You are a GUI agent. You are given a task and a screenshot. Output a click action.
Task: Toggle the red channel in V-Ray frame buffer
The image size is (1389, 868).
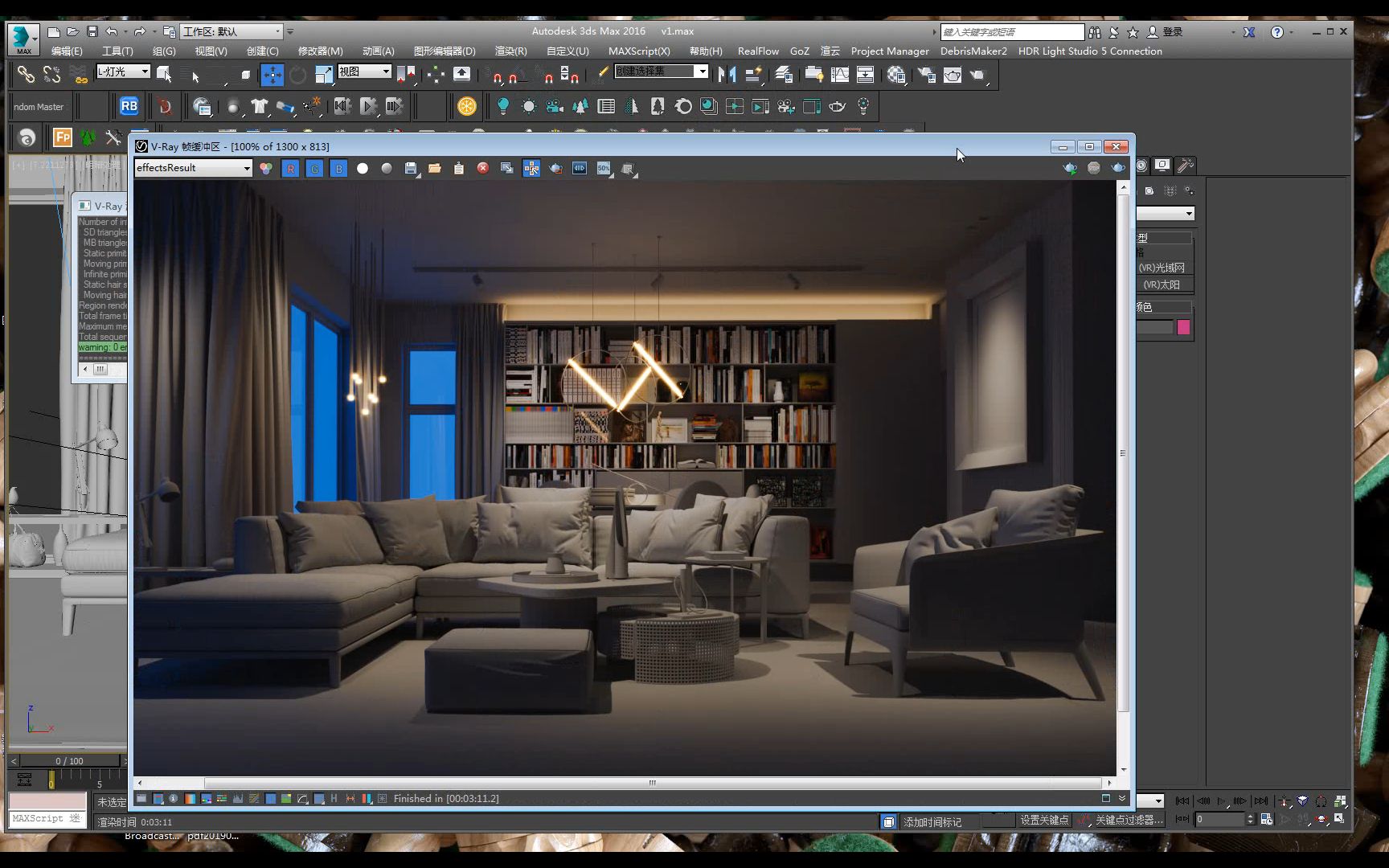click(291, 169)
